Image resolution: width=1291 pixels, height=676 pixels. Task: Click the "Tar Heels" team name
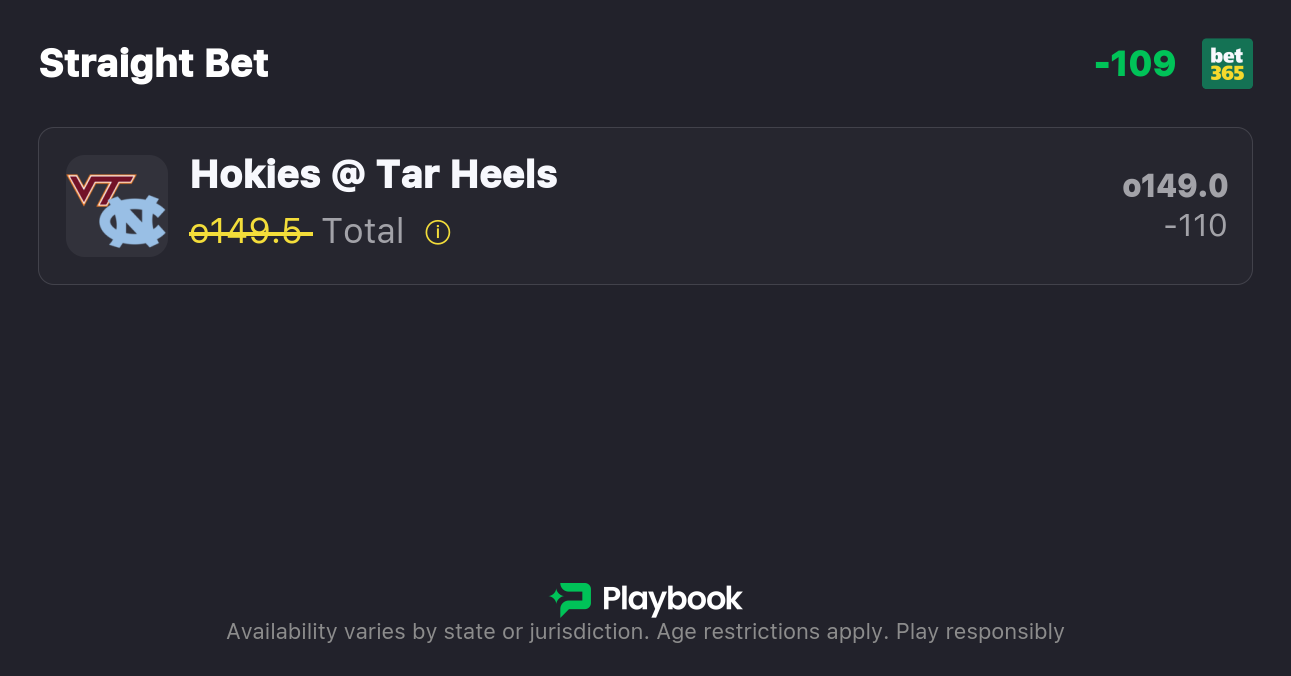[466, 175]
